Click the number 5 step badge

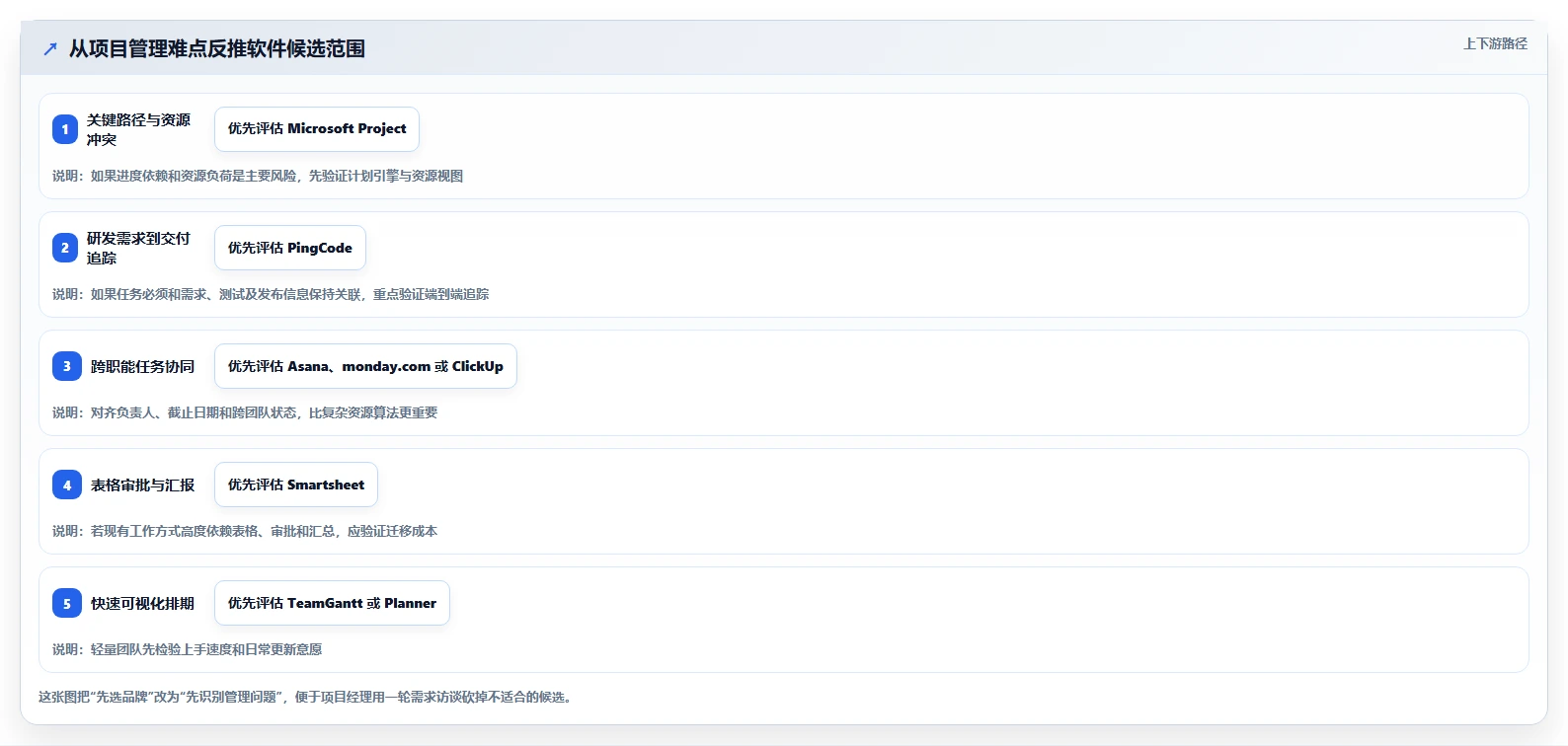pos(67,603)
